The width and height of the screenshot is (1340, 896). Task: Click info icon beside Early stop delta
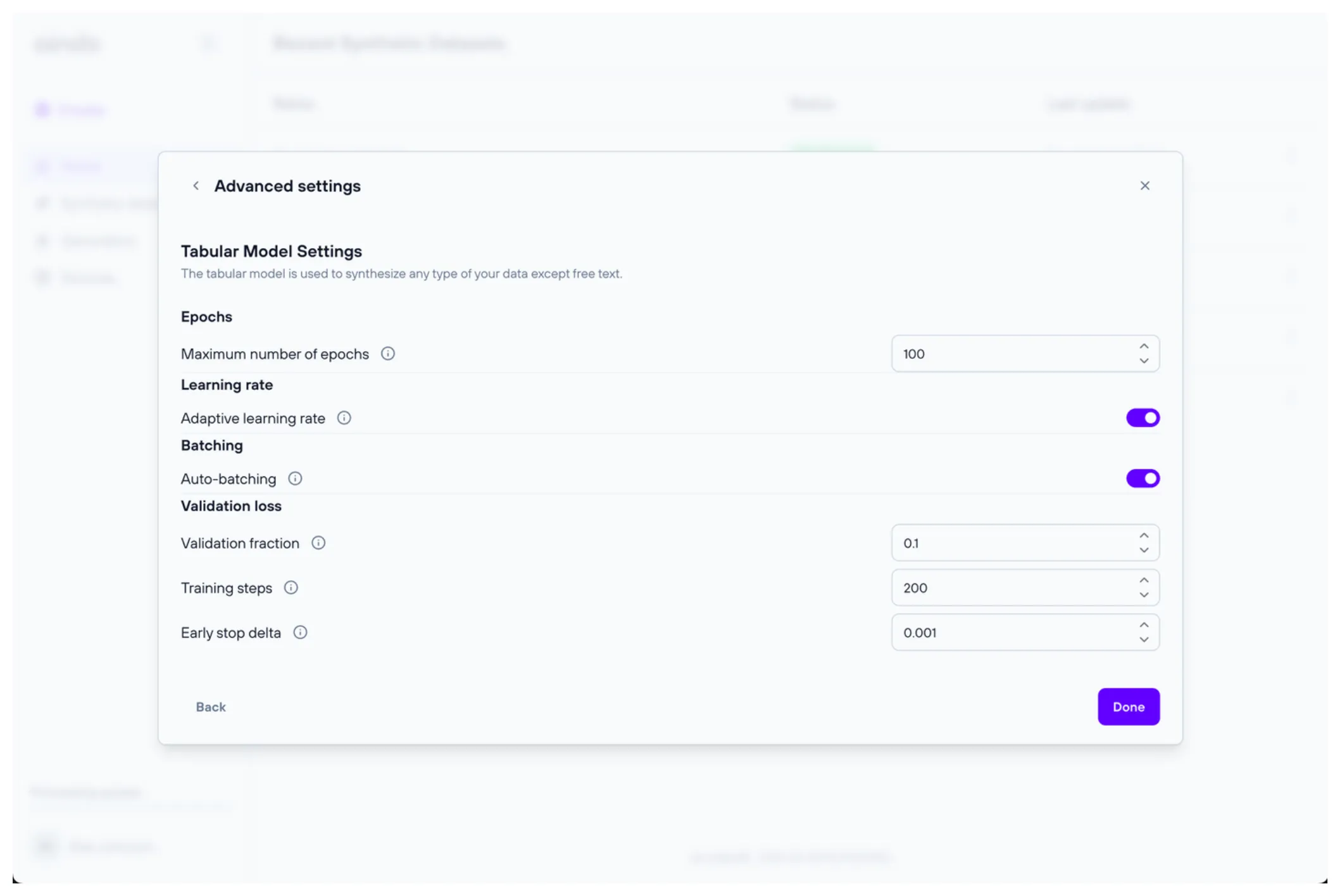click(x=300, y=633)
